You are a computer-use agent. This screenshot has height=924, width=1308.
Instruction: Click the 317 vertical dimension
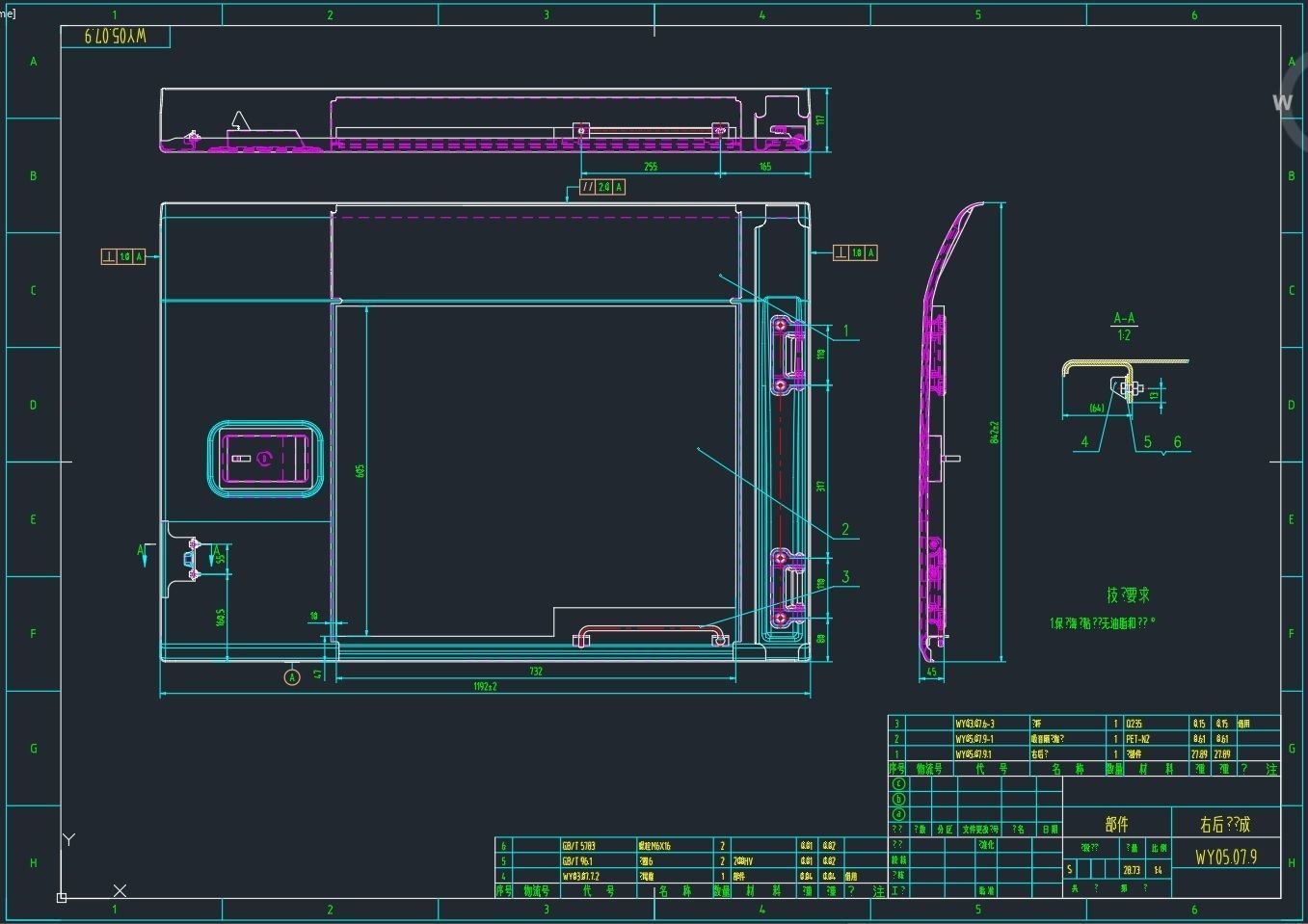(821, 486)
